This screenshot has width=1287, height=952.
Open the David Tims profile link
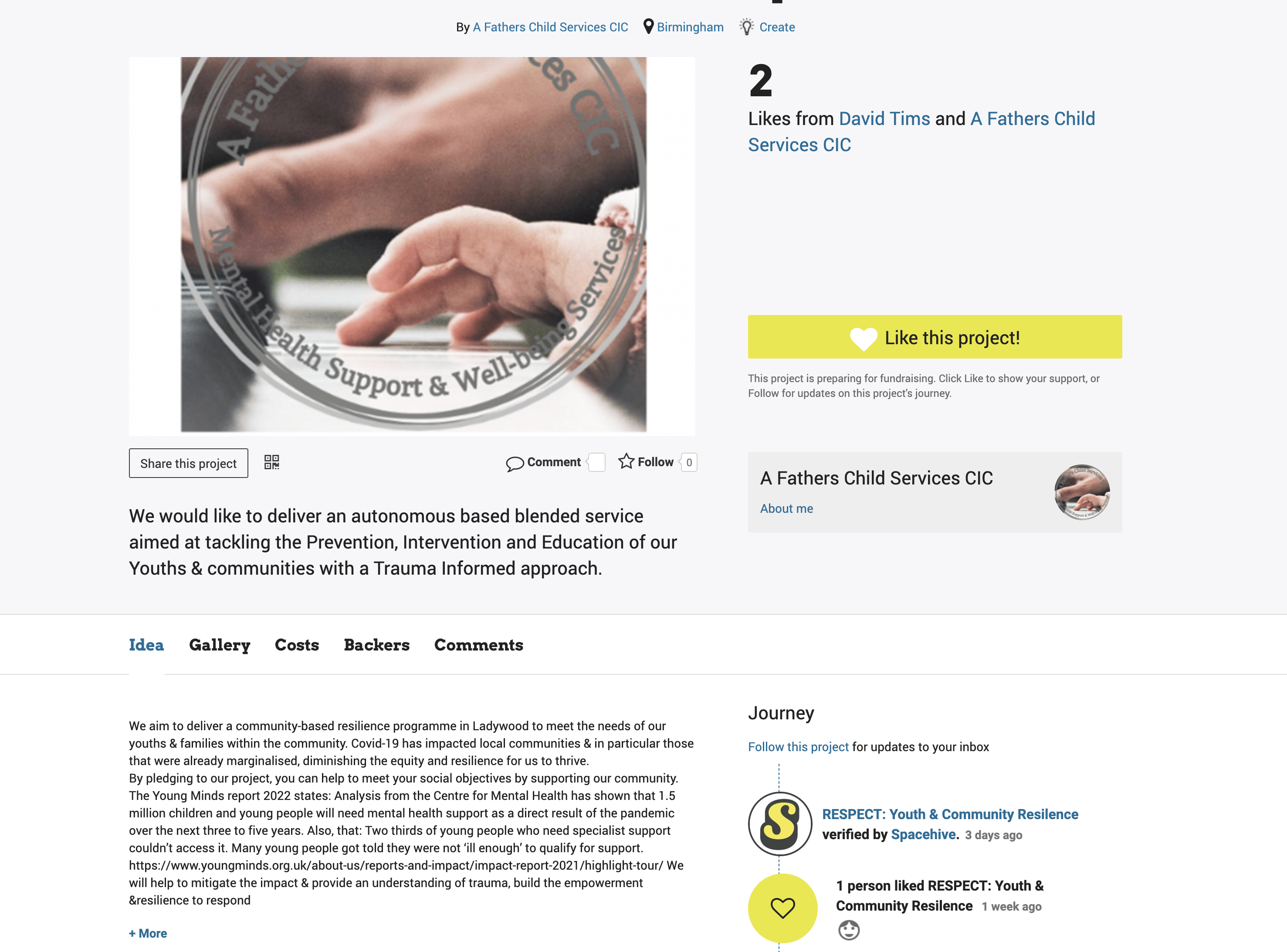(x=884, y=118)
